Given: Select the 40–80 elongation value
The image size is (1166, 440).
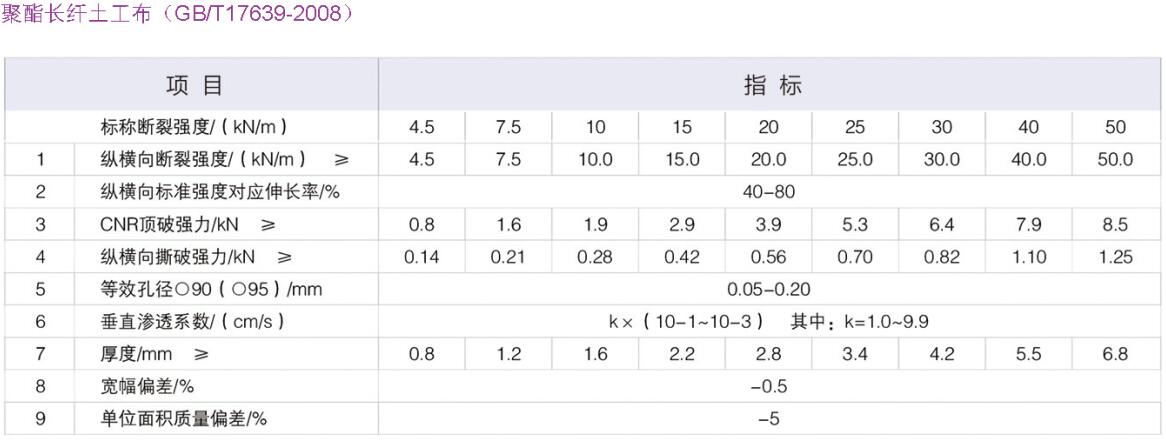Looking at the screenshot, I should (x=769, y=192).
